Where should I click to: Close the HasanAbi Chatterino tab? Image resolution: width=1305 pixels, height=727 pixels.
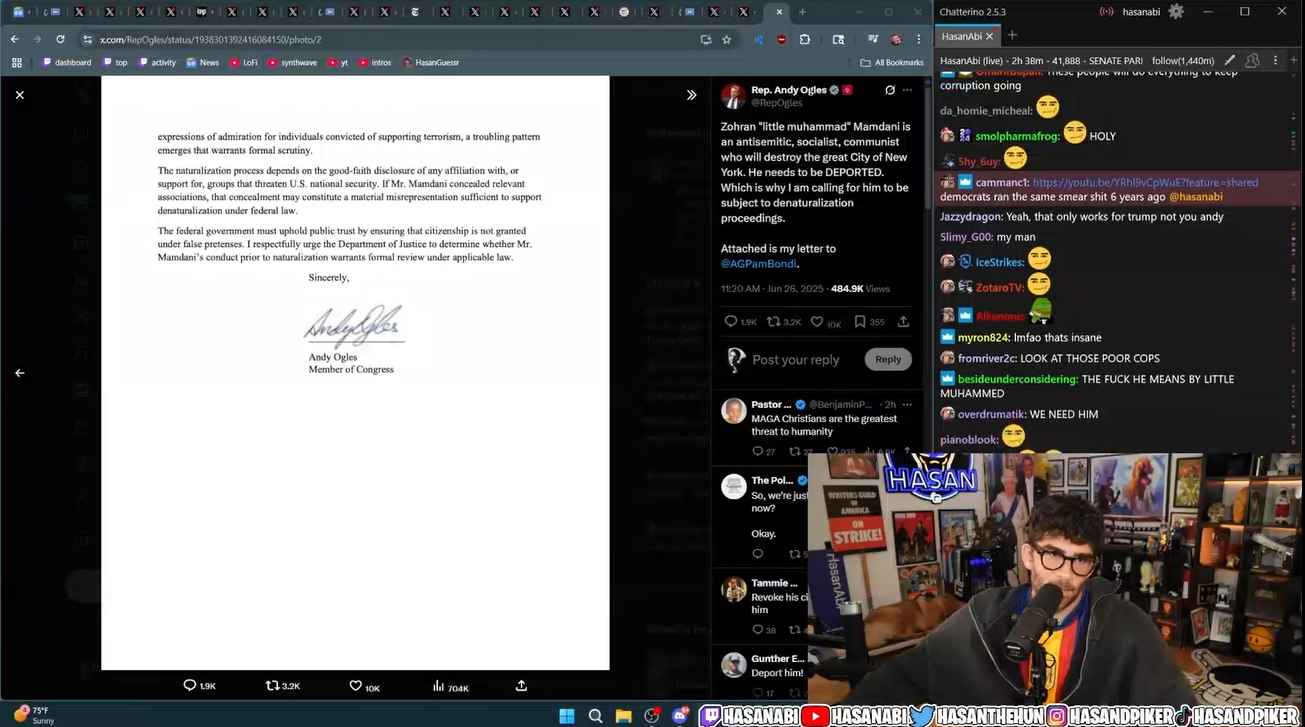click(990, 36)
